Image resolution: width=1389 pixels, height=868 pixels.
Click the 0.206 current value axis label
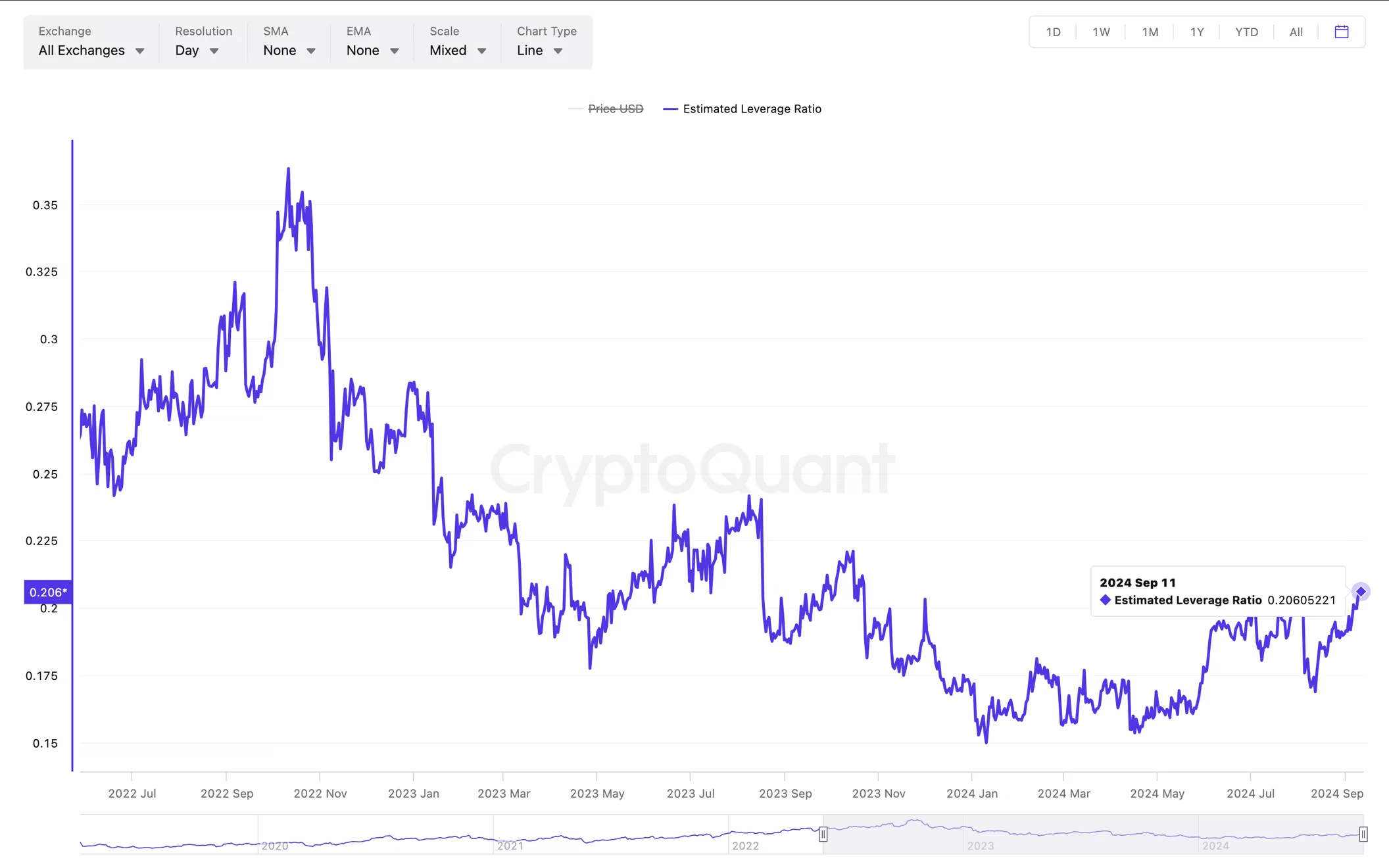coord(48,592)
